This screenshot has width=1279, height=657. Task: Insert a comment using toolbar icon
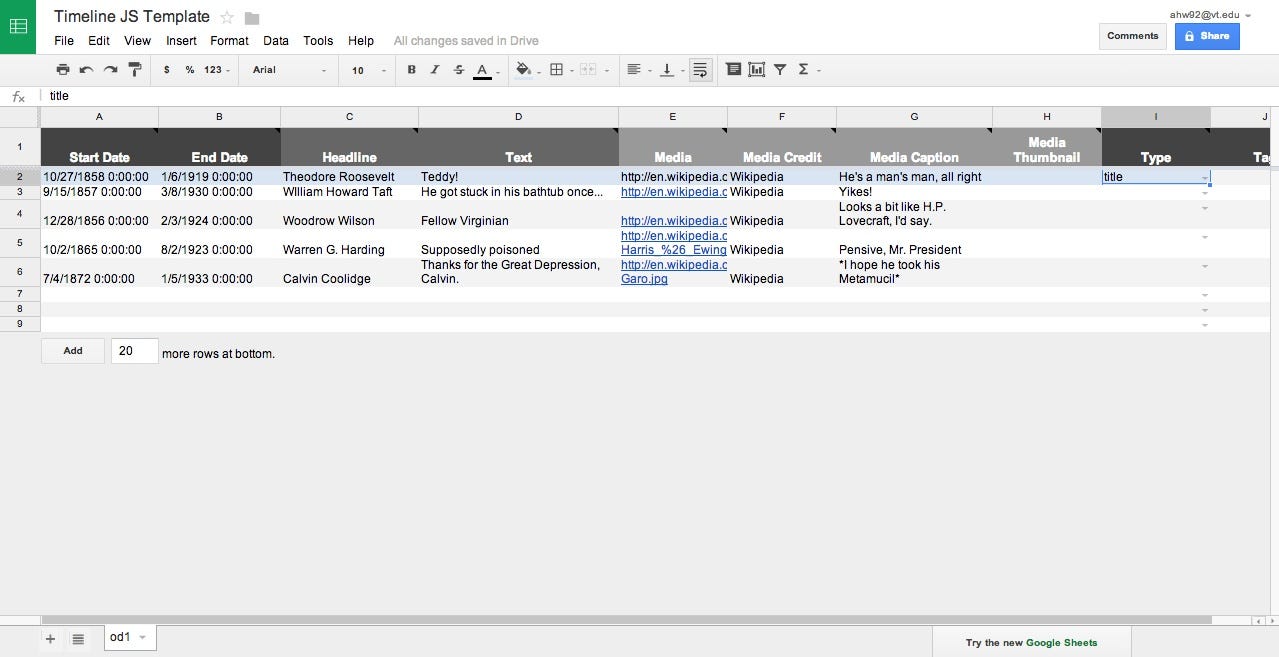[734, 69]
